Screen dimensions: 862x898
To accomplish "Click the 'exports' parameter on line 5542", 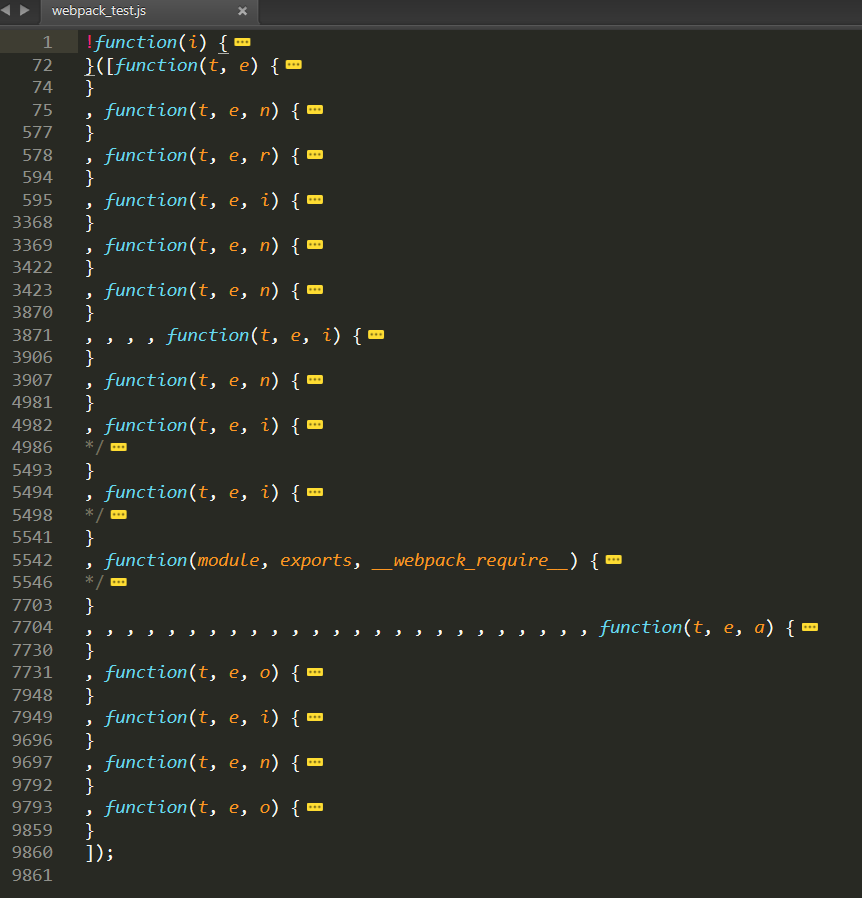I will (x=316, y=561).
